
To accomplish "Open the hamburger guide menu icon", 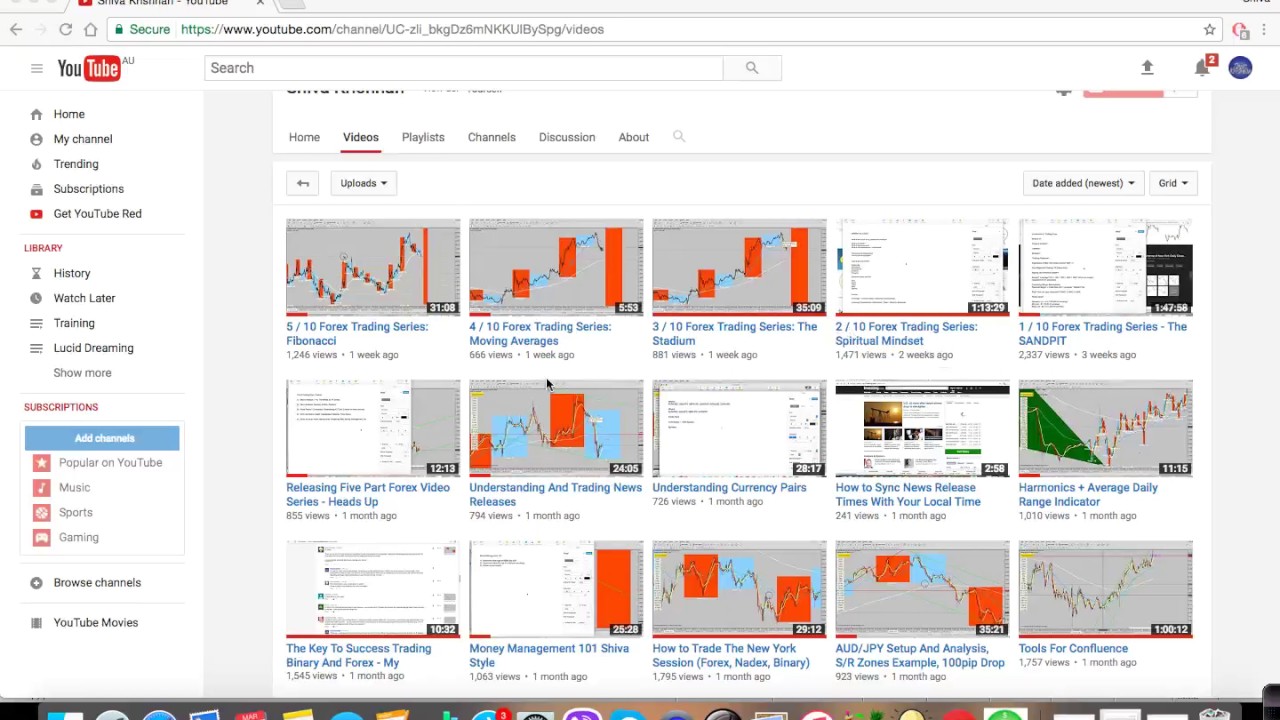I will [x=37, y=68].
